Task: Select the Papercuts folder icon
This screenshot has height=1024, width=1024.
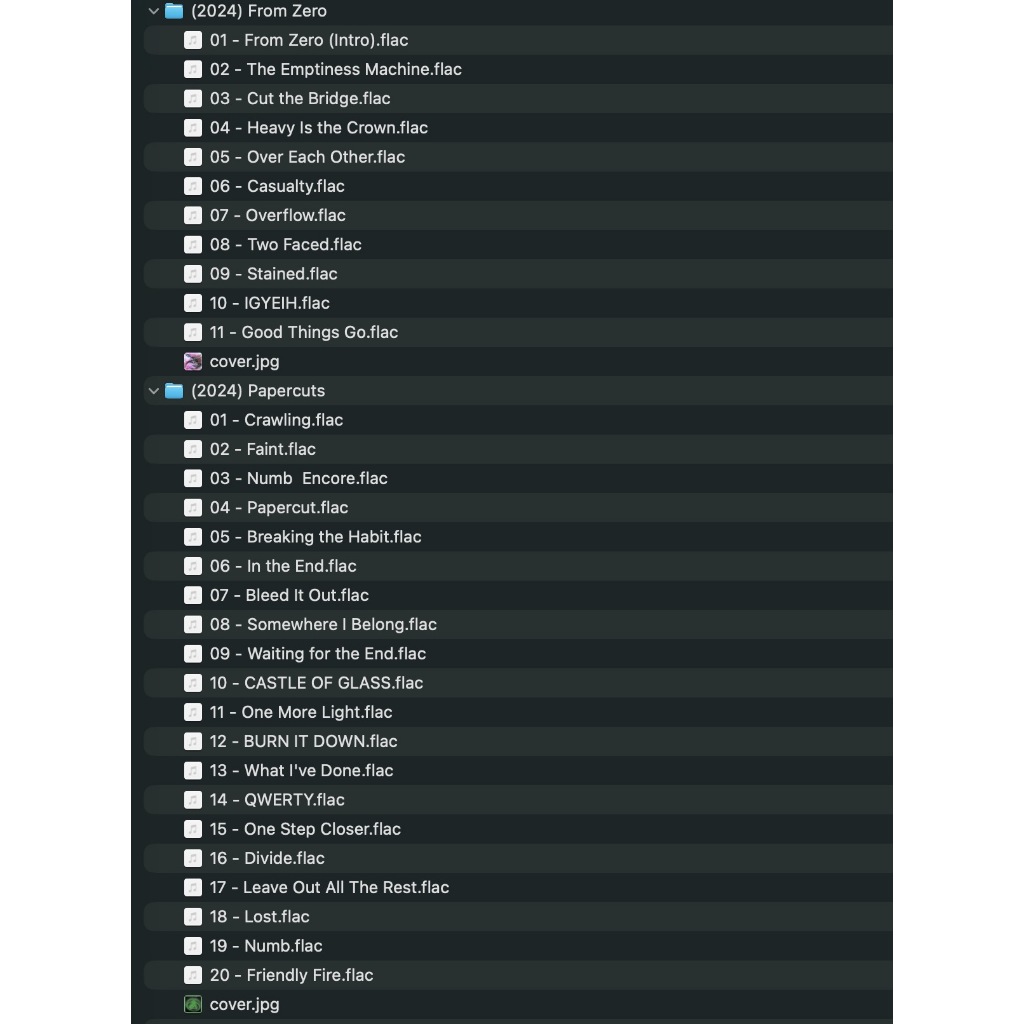Action: pyautogui.click(x=174, y=391)
